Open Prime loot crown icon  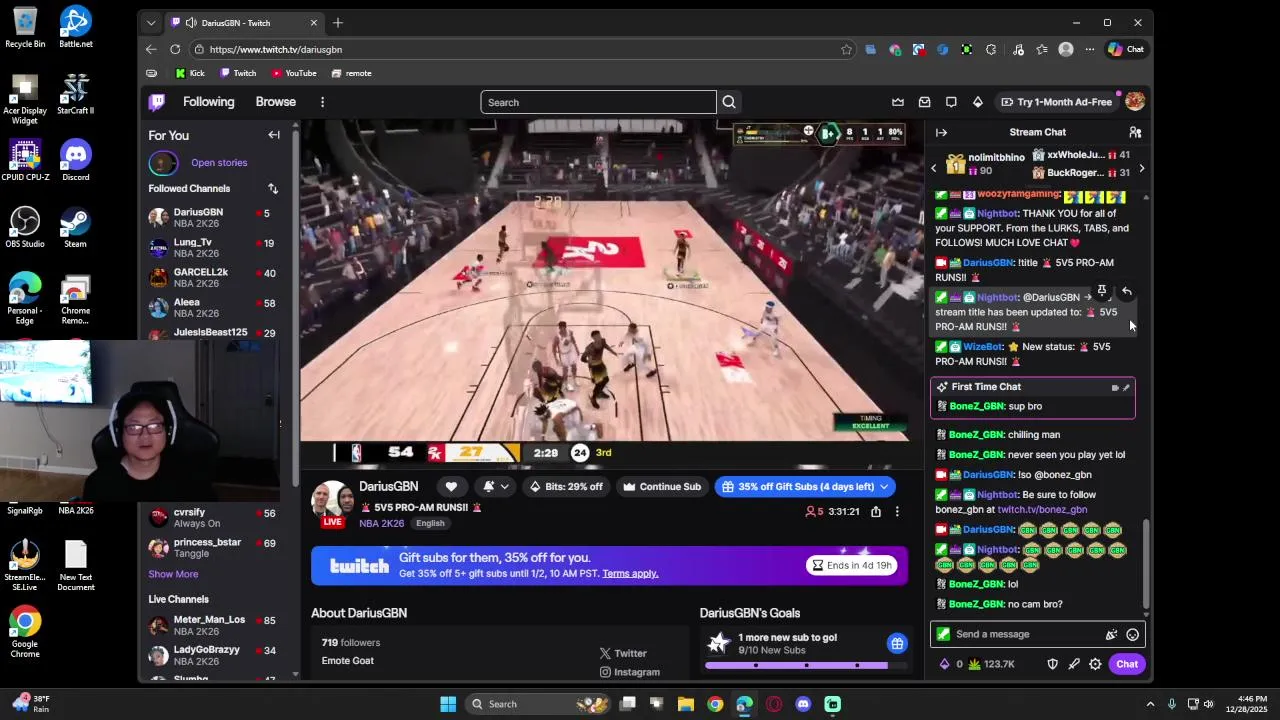898,102
